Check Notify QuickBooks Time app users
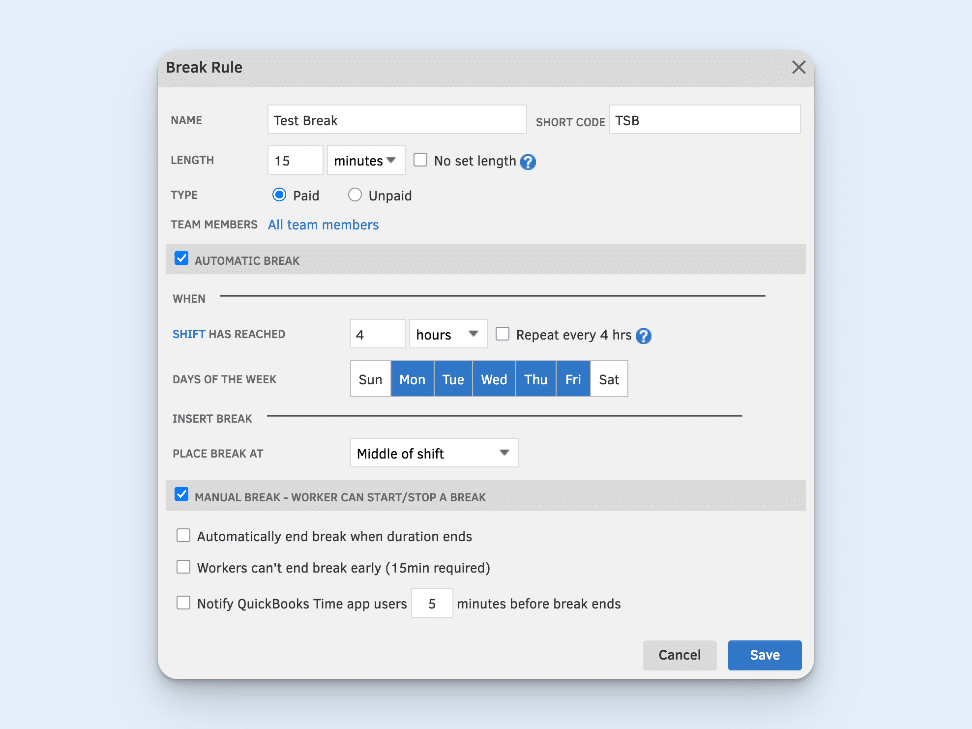This screenshot has height=729, width=972. pyautogui.click(x=183, y=602)
